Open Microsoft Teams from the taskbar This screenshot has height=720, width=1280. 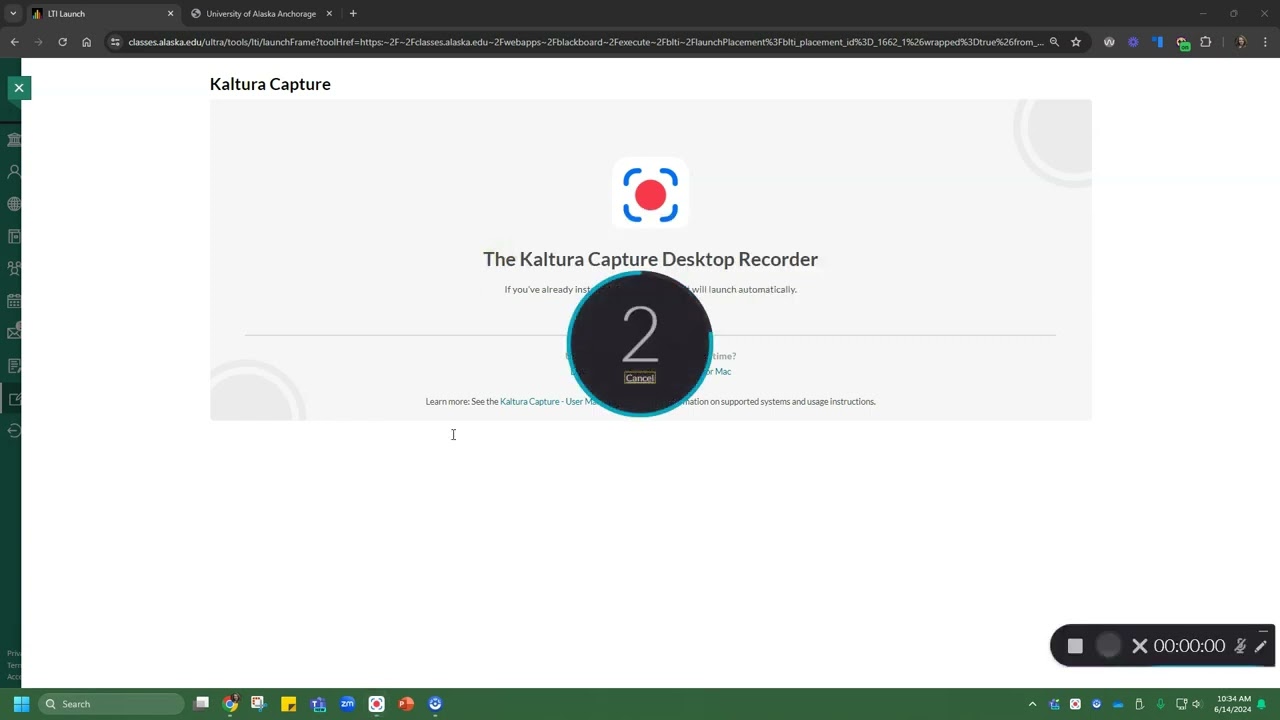pos(318,704)
